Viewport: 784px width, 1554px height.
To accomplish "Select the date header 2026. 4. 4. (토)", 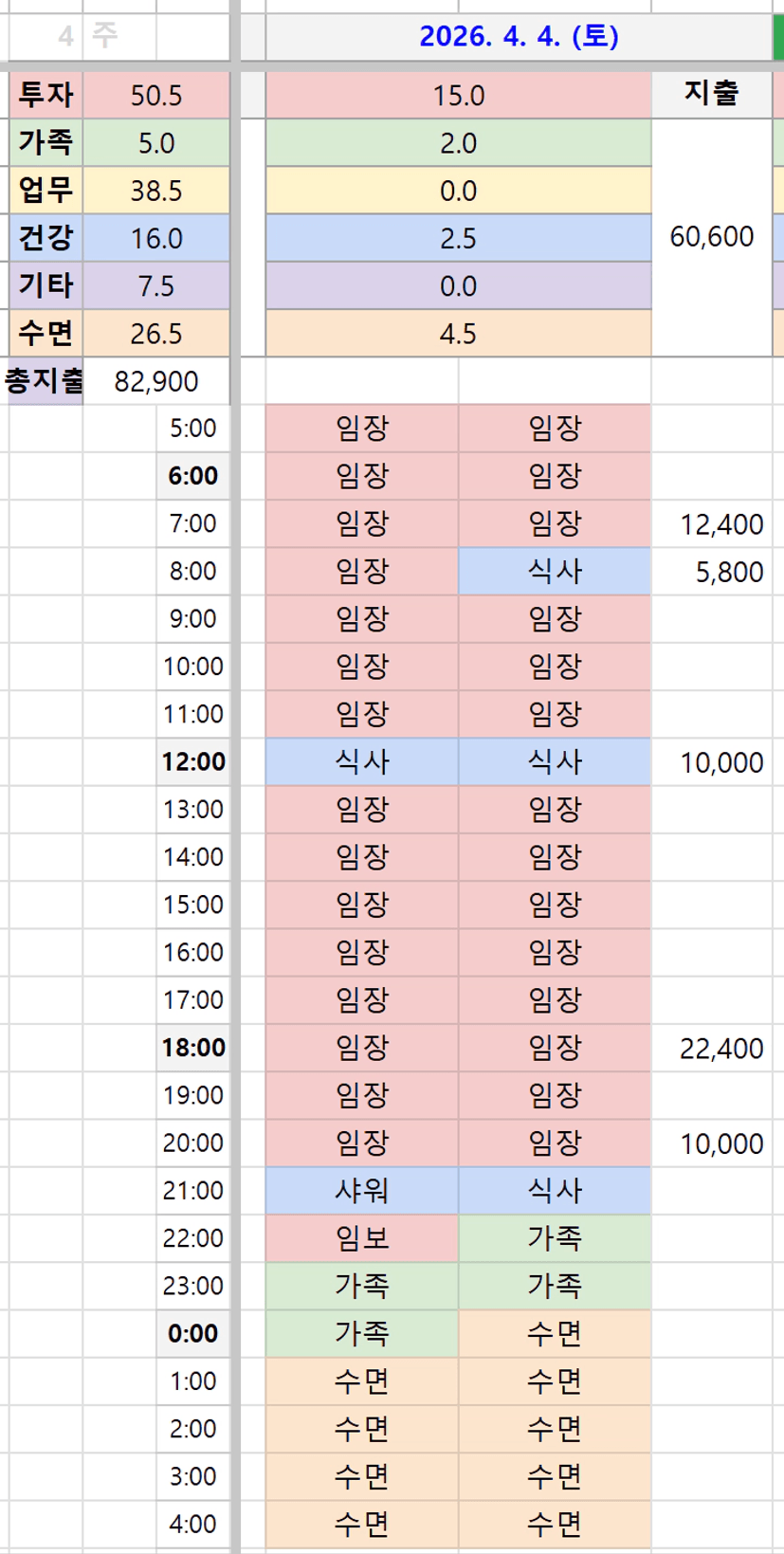I will point(519,37).
